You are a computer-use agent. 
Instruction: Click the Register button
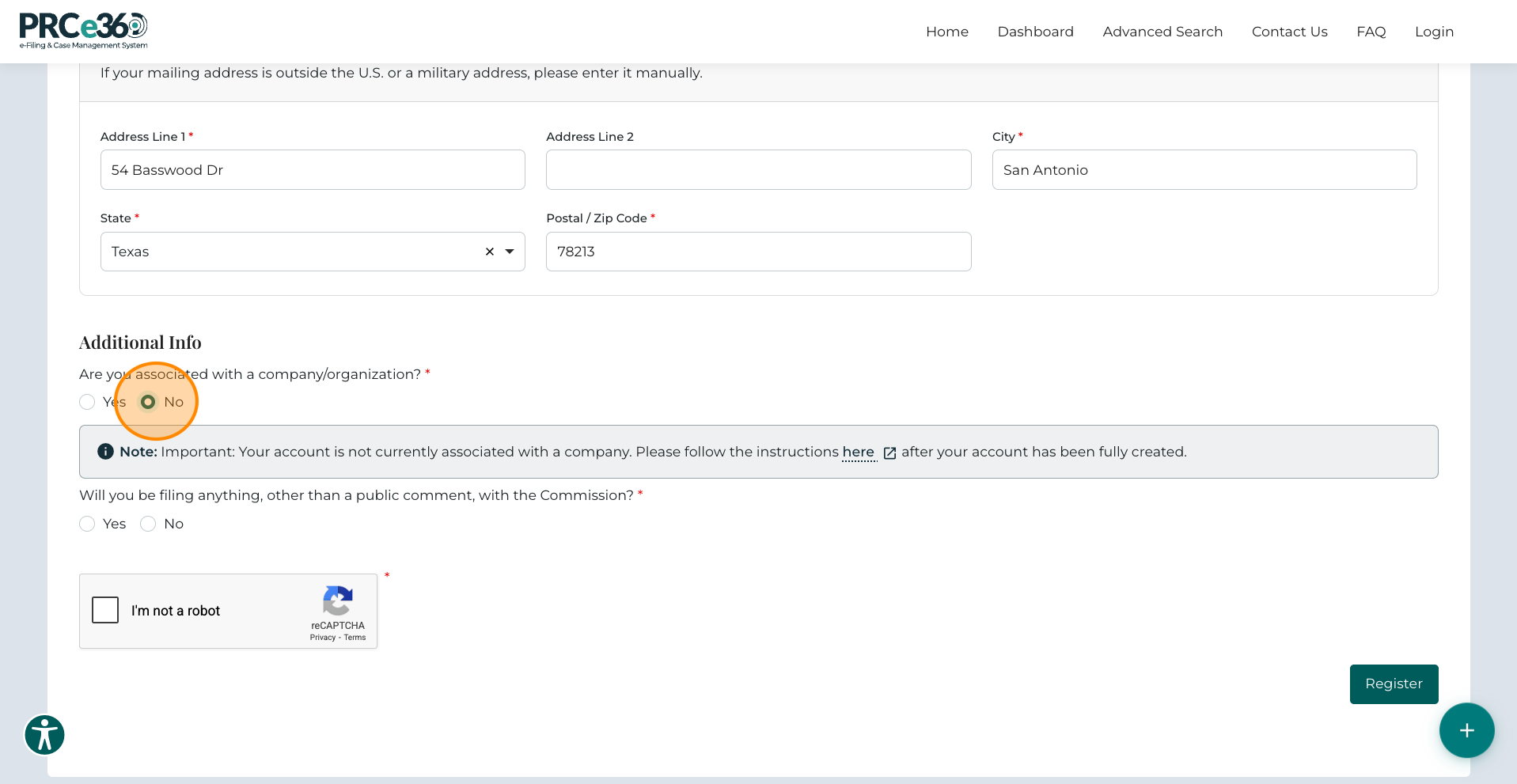[x=1394, y=684]
